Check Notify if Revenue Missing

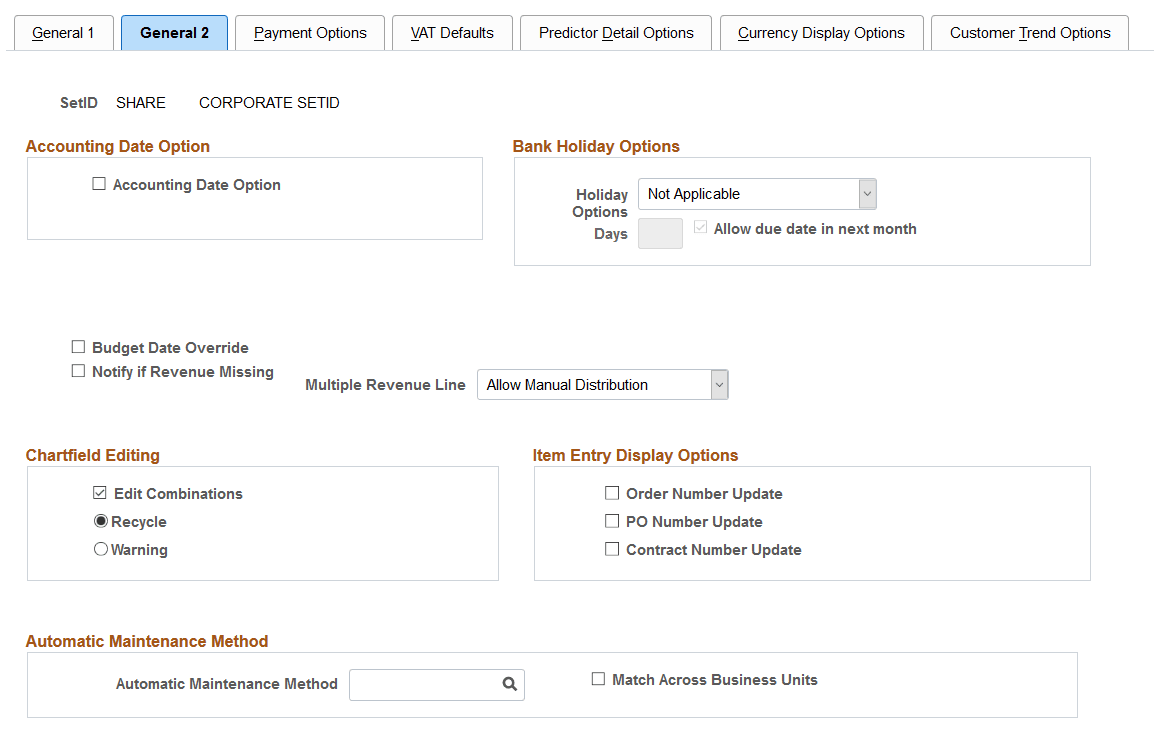(x=78, y=370)
